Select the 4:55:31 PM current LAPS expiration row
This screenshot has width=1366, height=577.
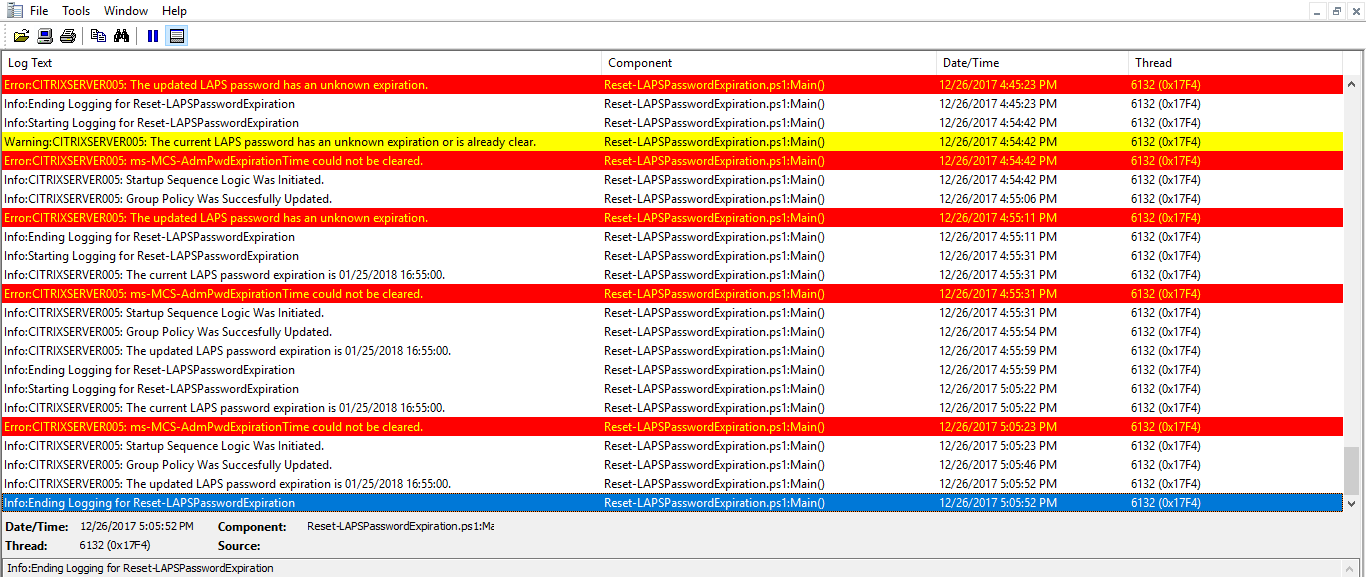[x=672, y=275]
